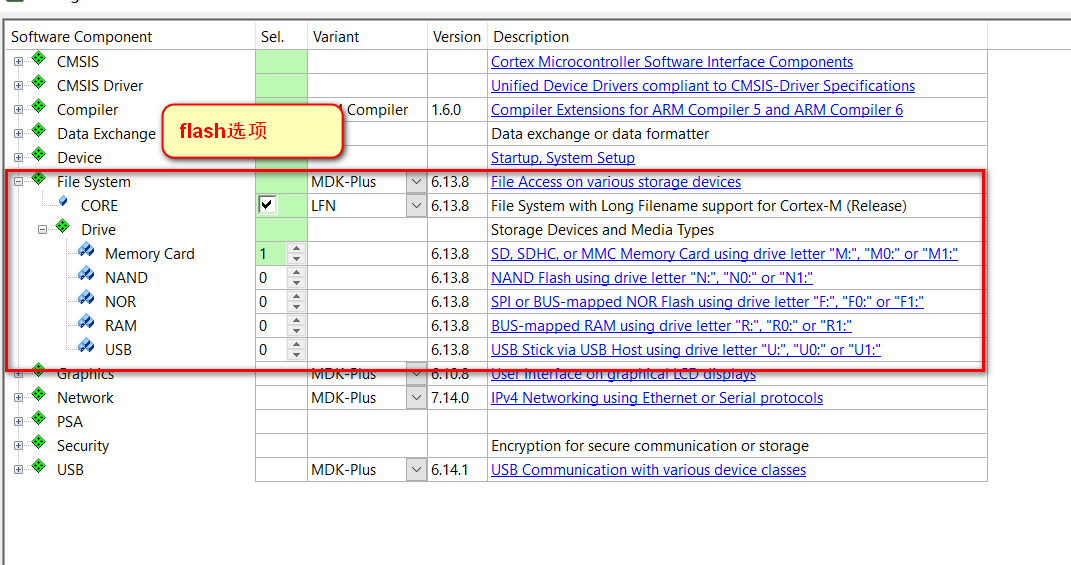Uncheck the CORE selection checkbox
The width and height of the screenshot is (1071, 565).
coord(267,205)
